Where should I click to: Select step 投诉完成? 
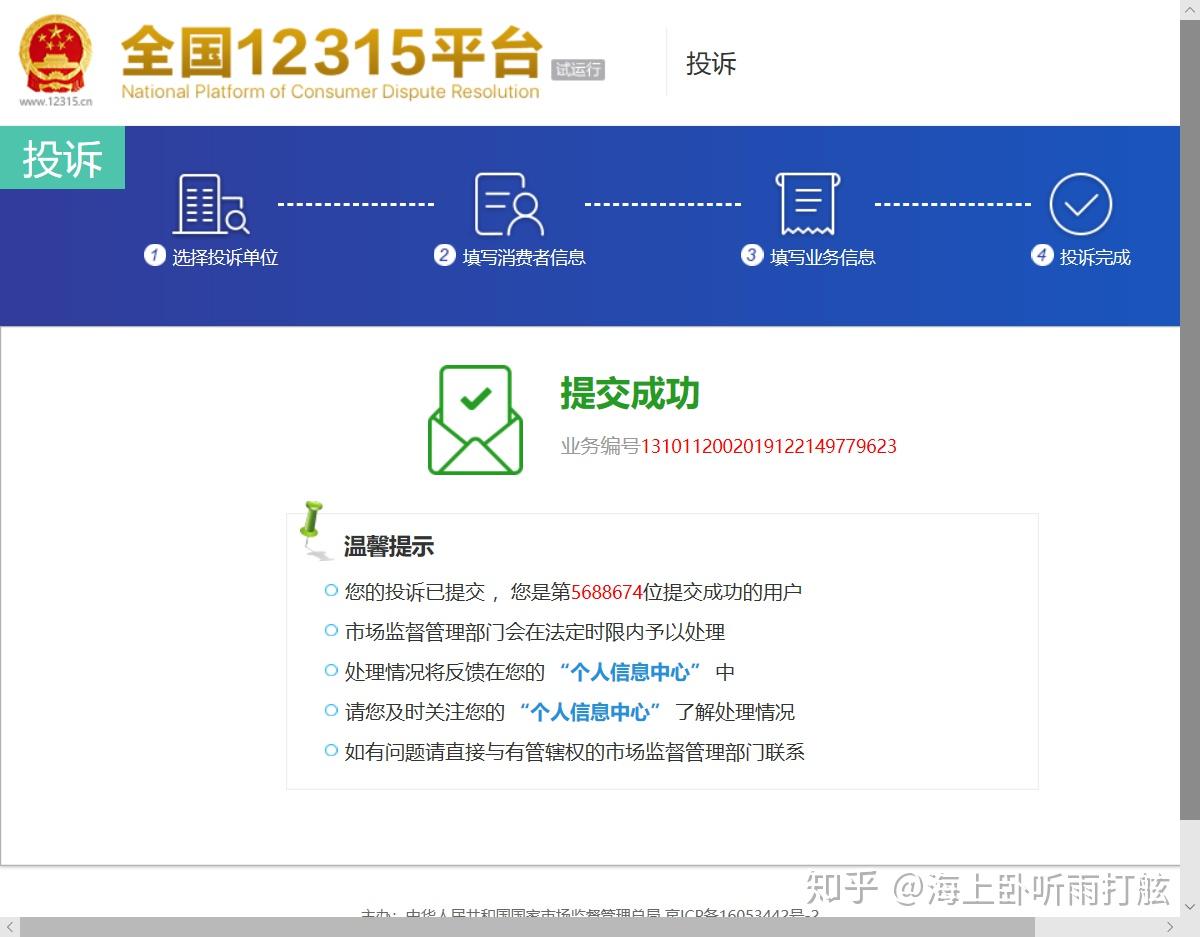[x=1095, y=257]
